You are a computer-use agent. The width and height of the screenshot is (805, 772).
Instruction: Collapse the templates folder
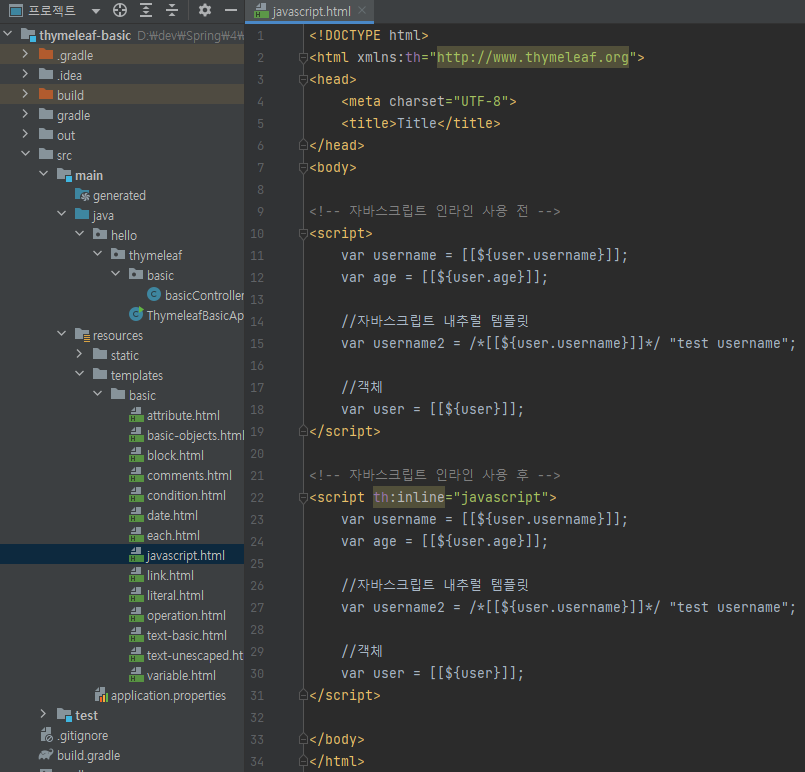pos(80,374)
